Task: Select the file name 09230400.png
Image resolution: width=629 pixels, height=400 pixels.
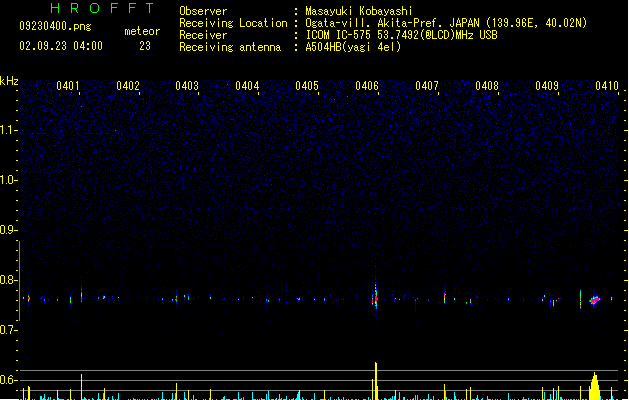Action: tap(55, 26)
